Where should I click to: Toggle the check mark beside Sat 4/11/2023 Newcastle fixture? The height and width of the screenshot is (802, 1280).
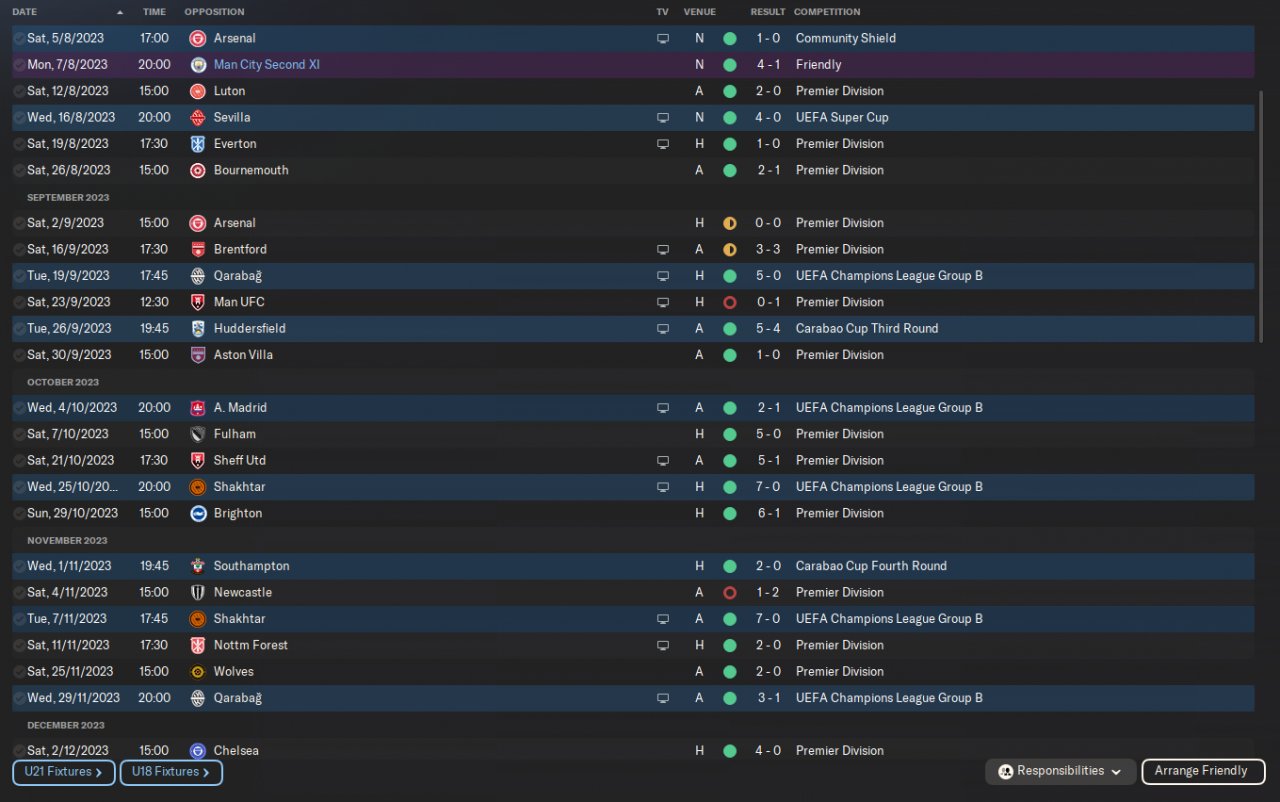(19, 592)
